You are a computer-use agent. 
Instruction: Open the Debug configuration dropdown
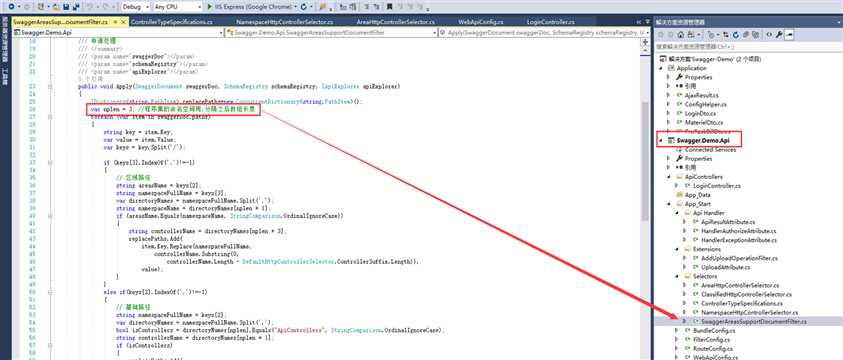[135, 7]
